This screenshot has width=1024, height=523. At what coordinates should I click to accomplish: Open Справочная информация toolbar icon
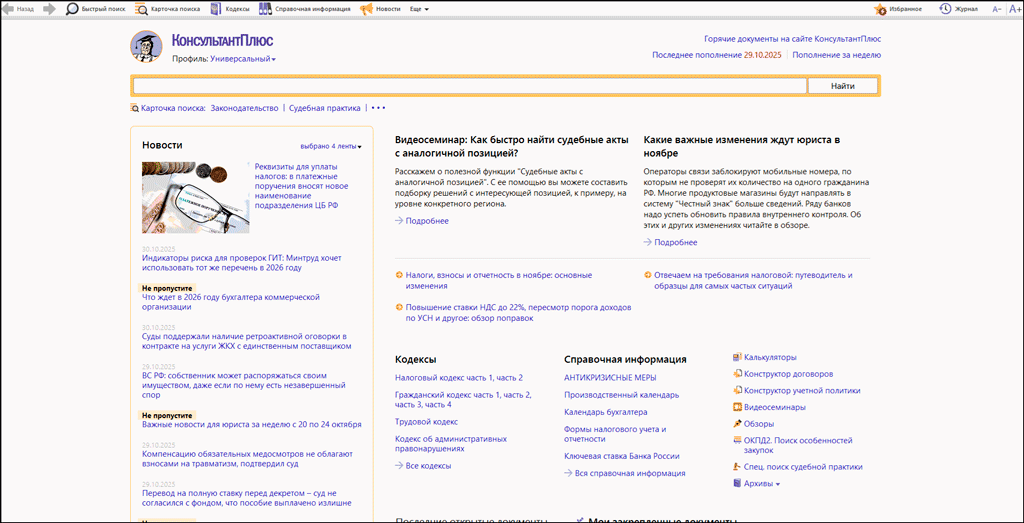265,8
